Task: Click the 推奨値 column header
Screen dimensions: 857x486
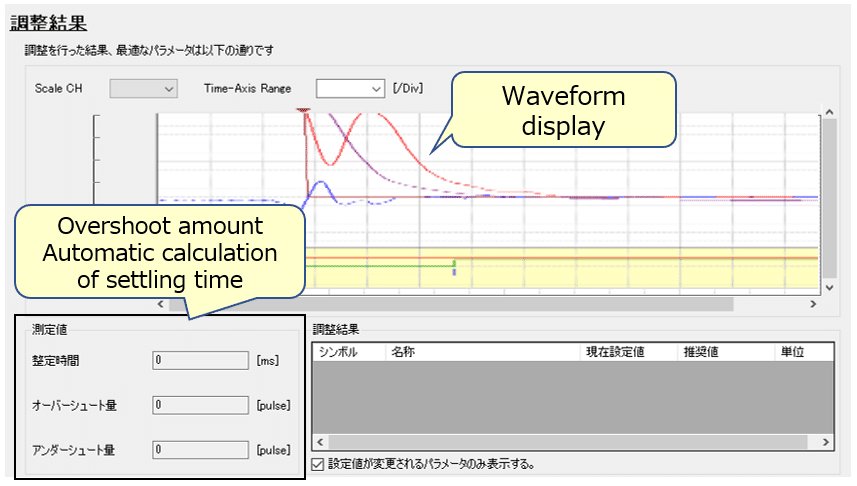Action: pos(726,352)
